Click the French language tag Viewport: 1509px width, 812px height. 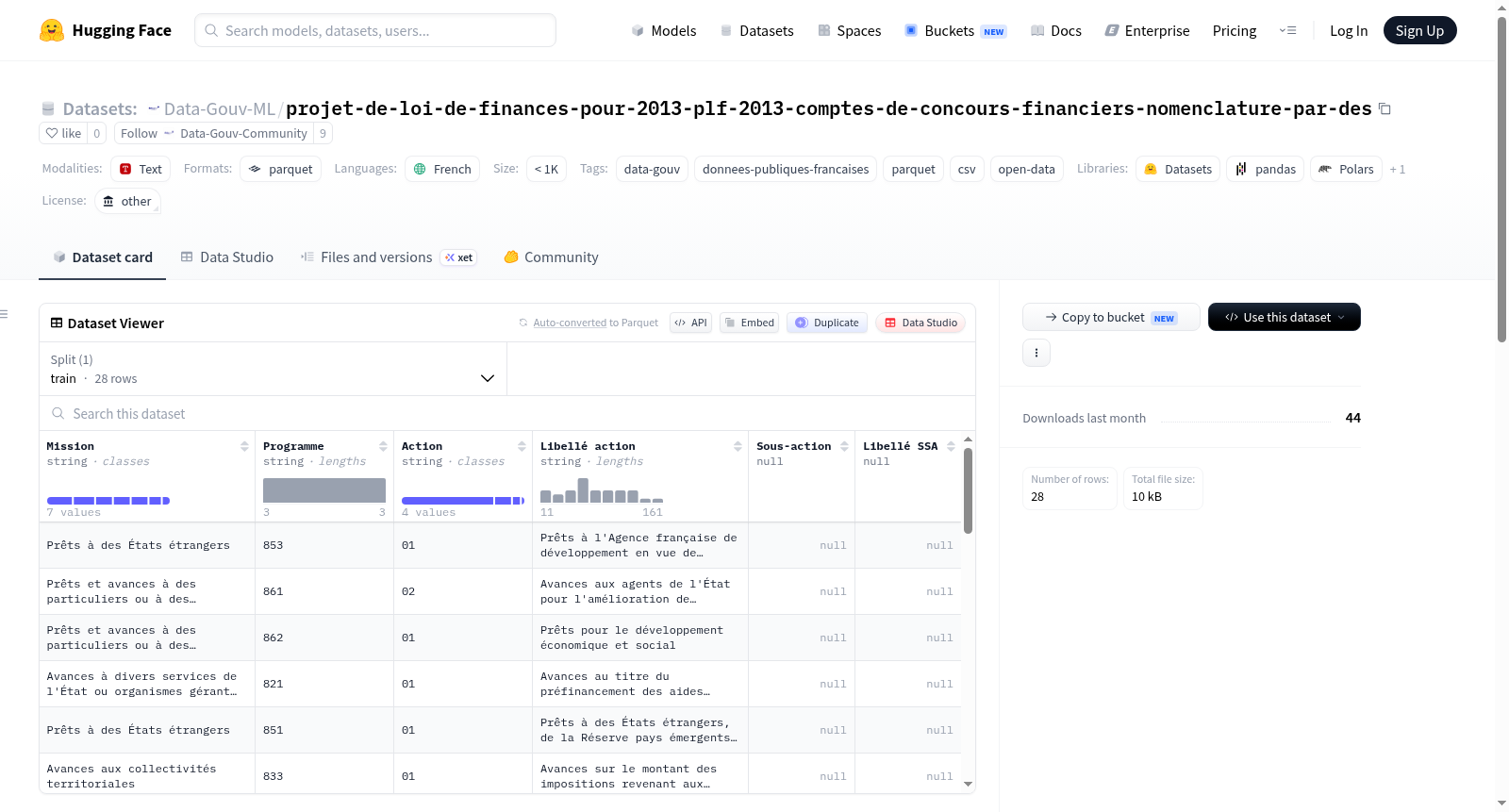442,169
